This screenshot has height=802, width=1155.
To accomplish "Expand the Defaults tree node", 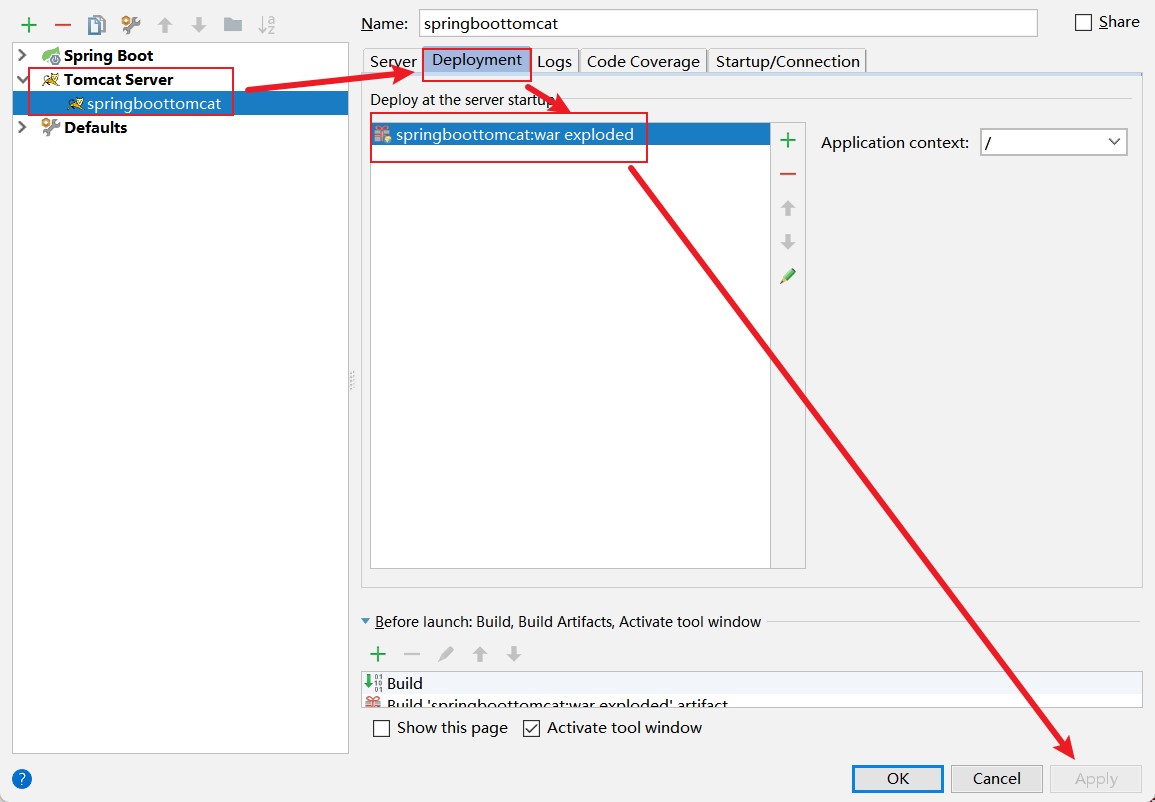I will [x=22, y=127].
